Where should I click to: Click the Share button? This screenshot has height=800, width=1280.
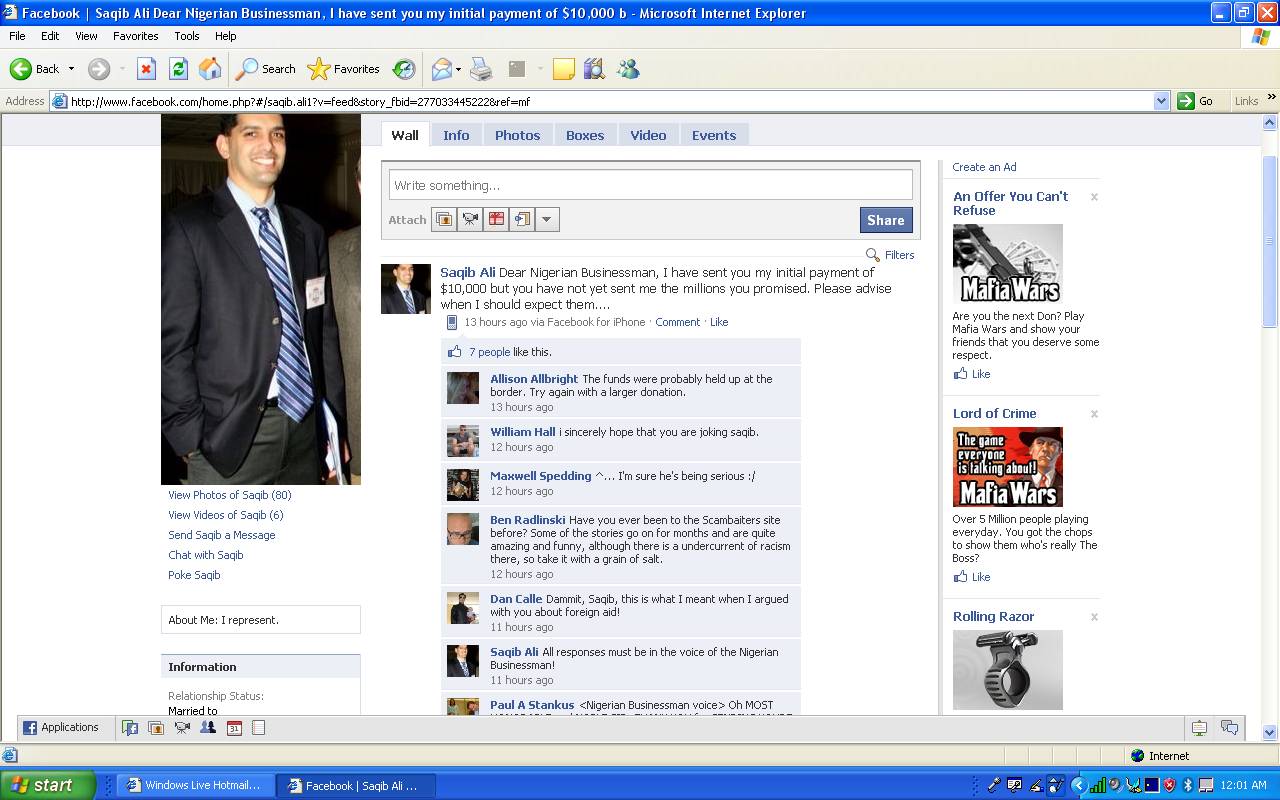click(x=886, y=220)
